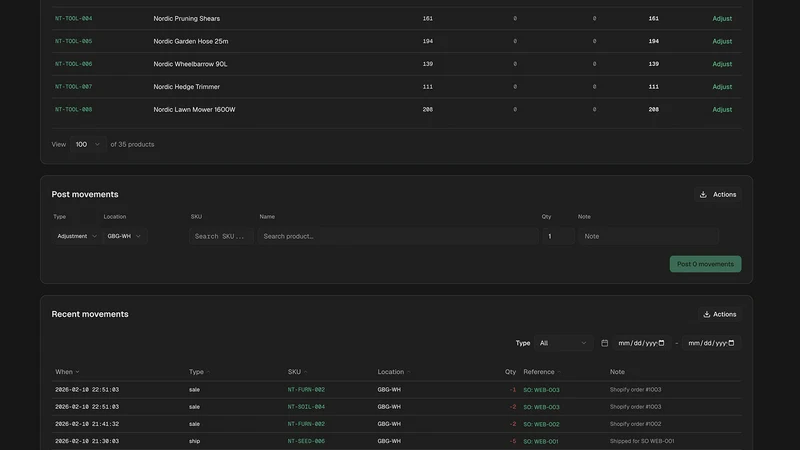Open SKU link NT-TOOL-008

[73, 110]
